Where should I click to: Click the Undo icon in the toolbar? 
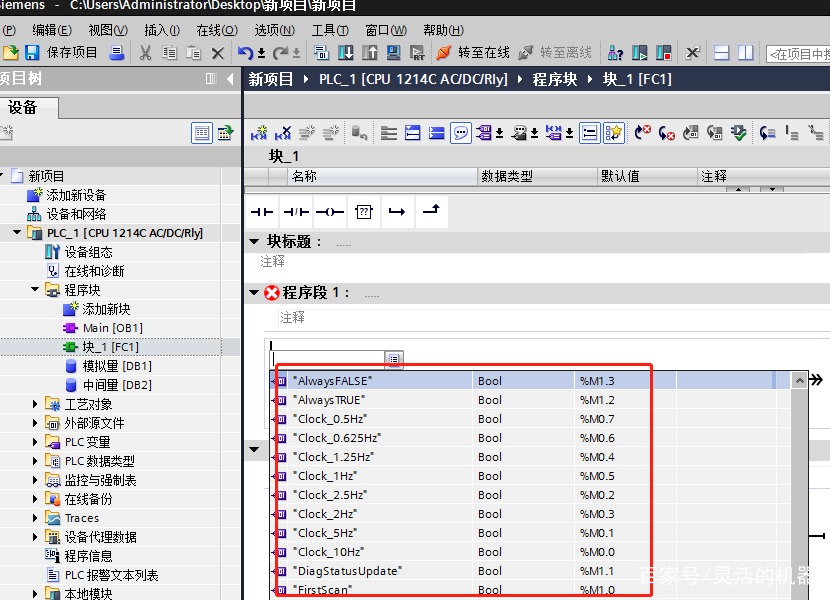pos(247,51)
